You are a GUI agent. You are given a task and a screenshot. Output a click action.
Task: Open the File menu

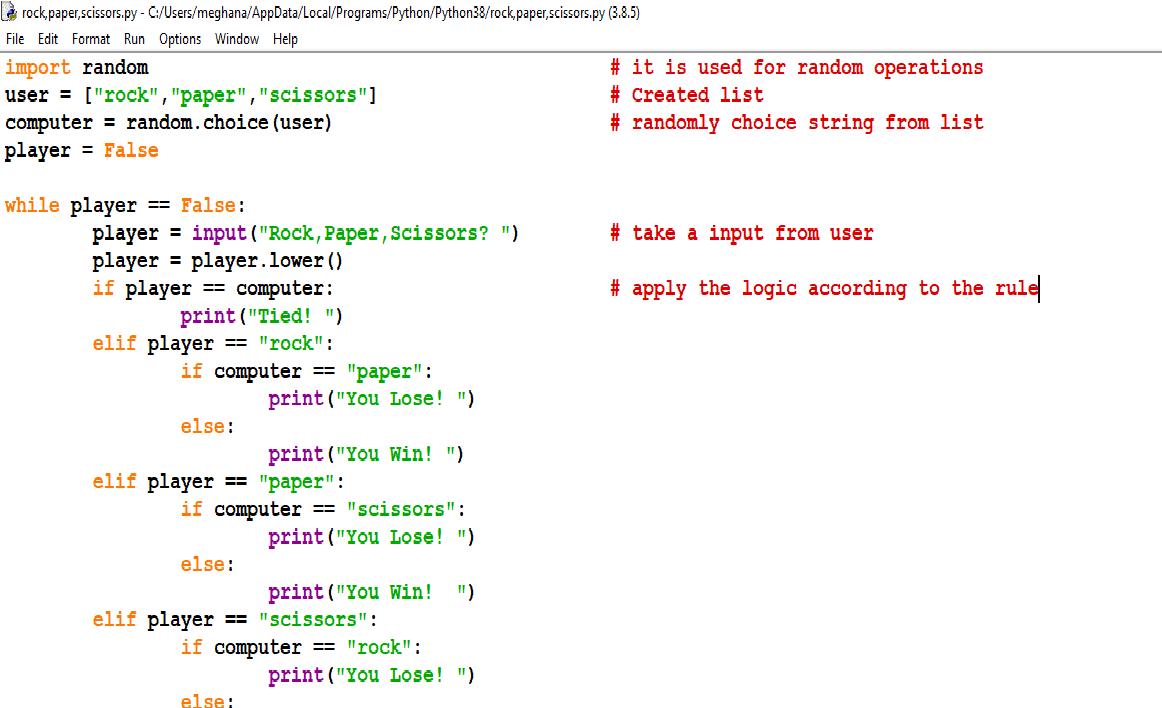pos(15,39)
